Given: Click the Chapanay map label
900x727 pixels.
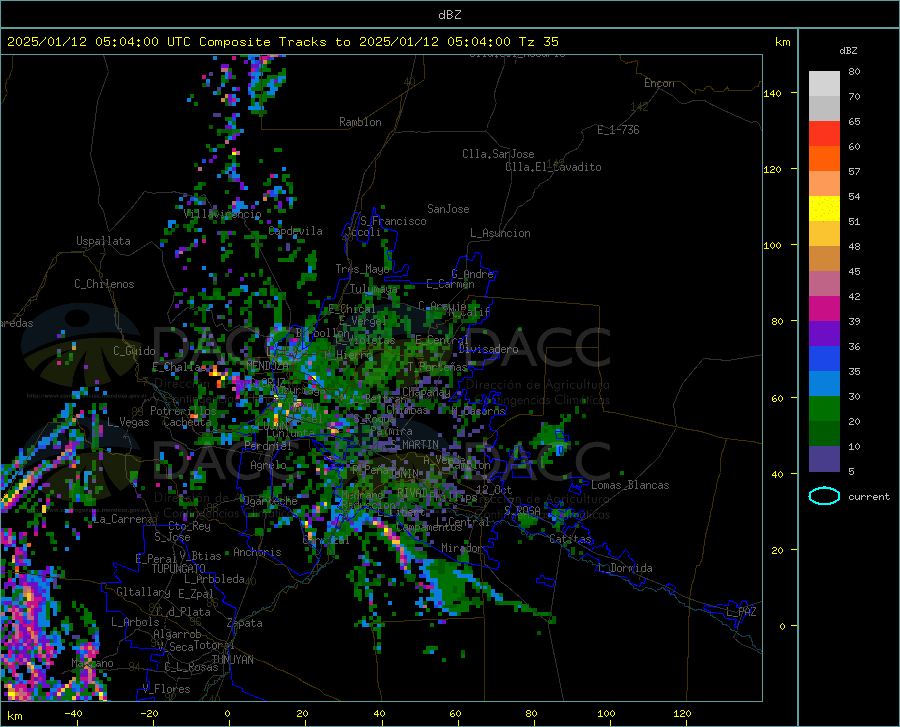Looking at the screenshot, I should click(426, 392).
